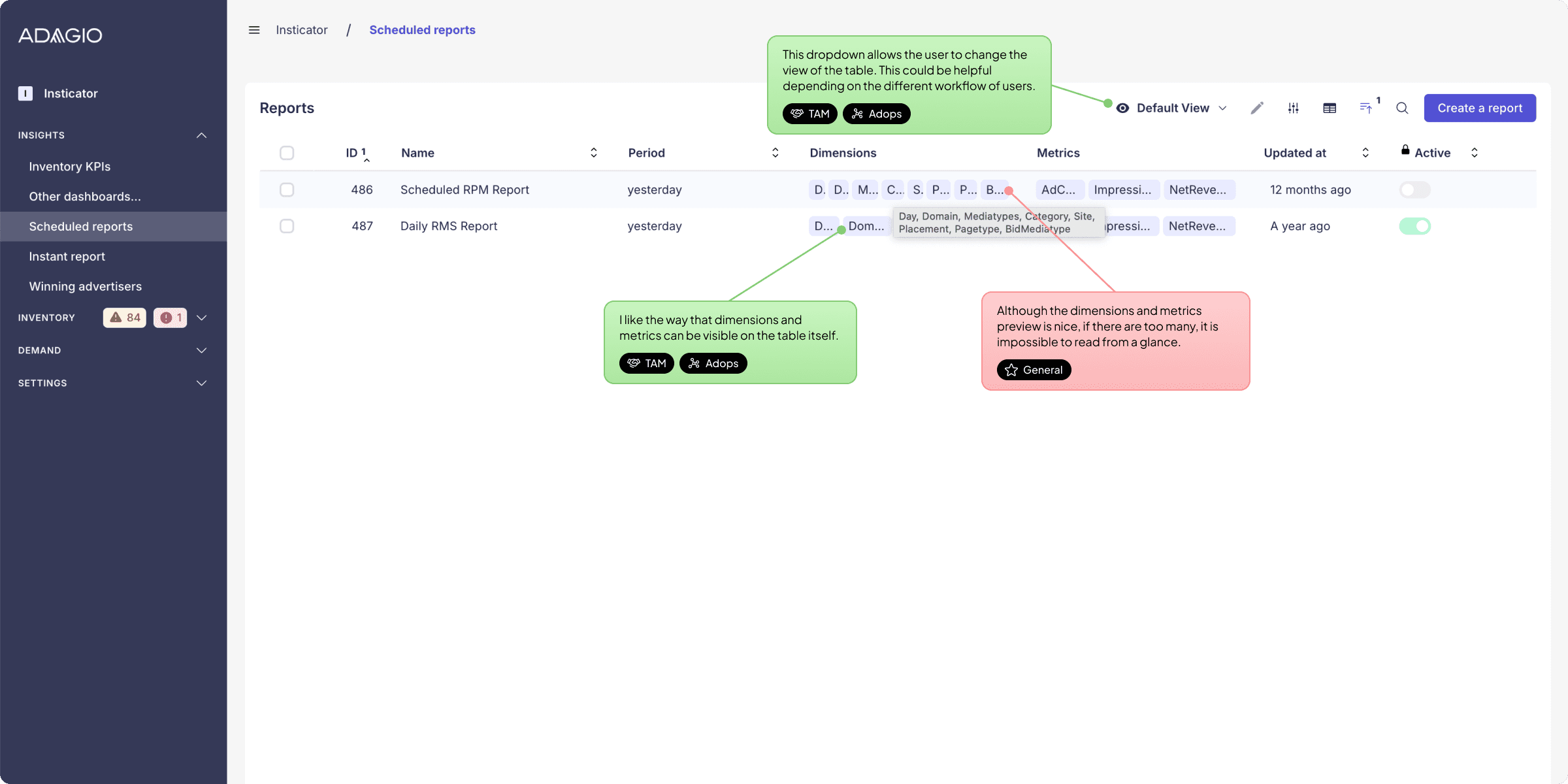Disable the Daily RMS Report active toggle
The width and height of the screenshot is (1568, 784).
(1415, 226)
